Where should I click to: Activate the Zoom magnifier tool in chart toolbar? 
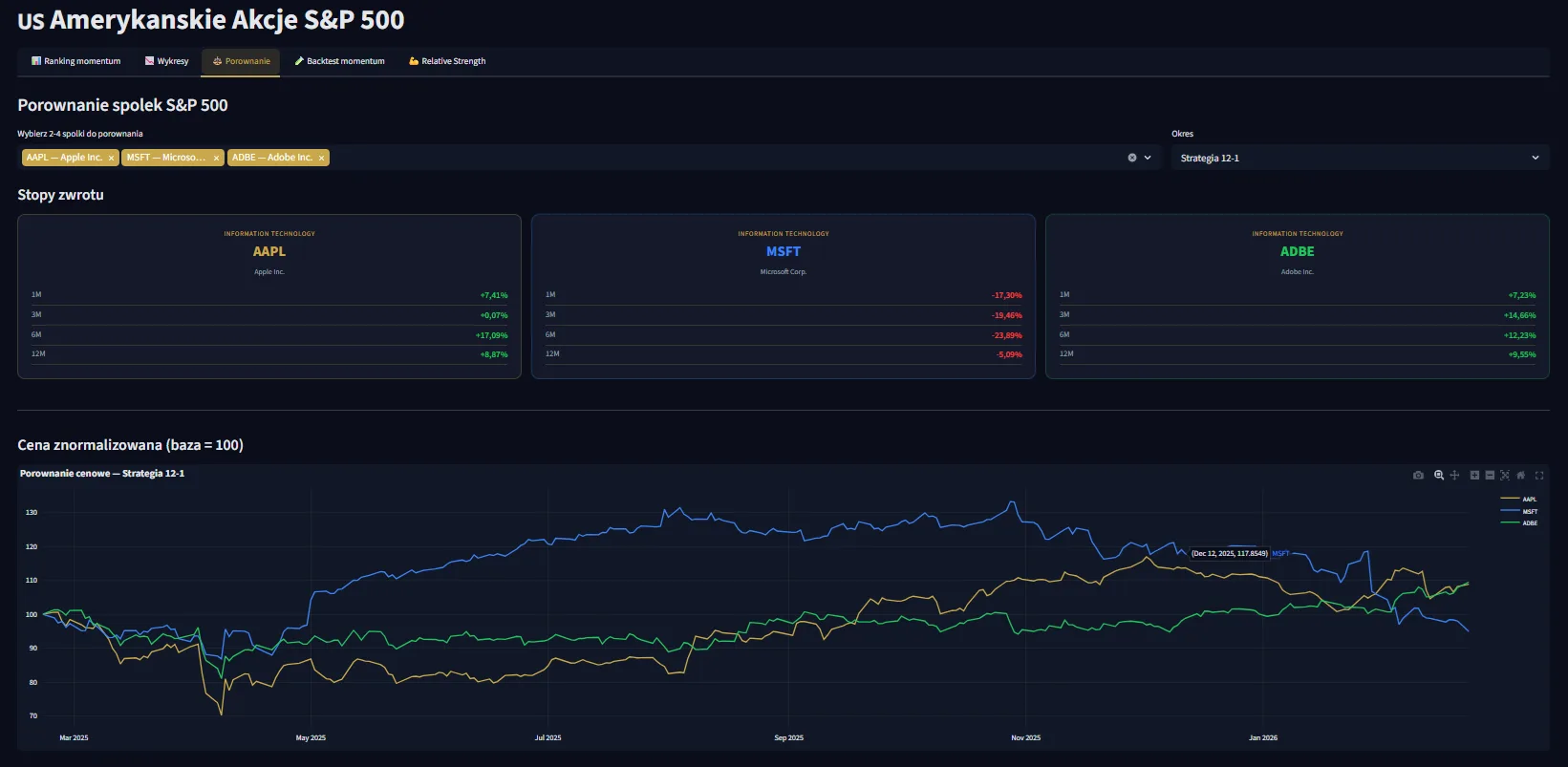point(1439,475)
